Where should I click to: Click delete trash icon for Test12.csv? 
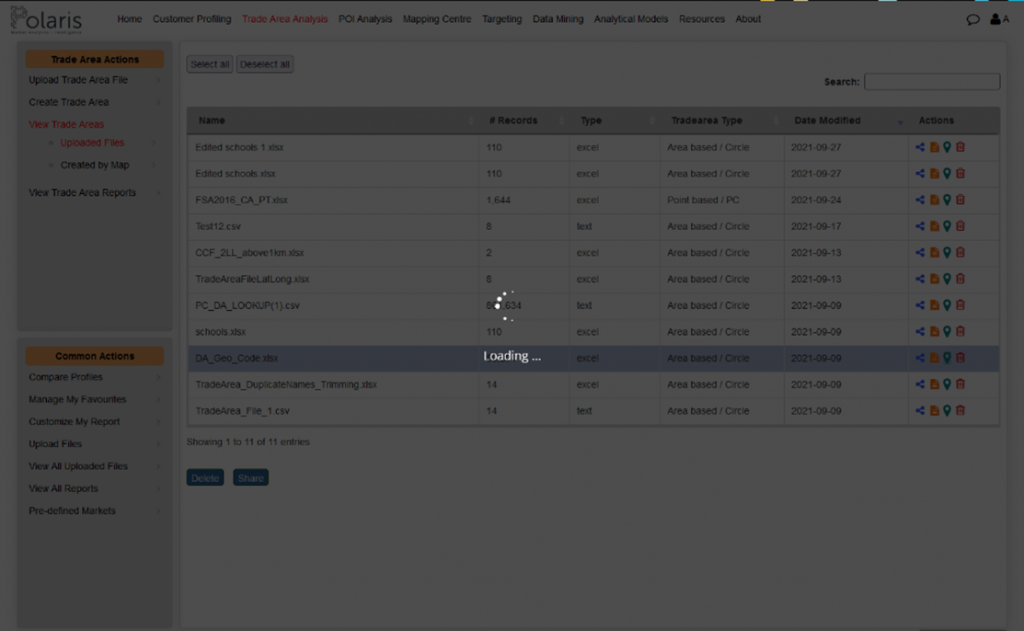(961, 226)
